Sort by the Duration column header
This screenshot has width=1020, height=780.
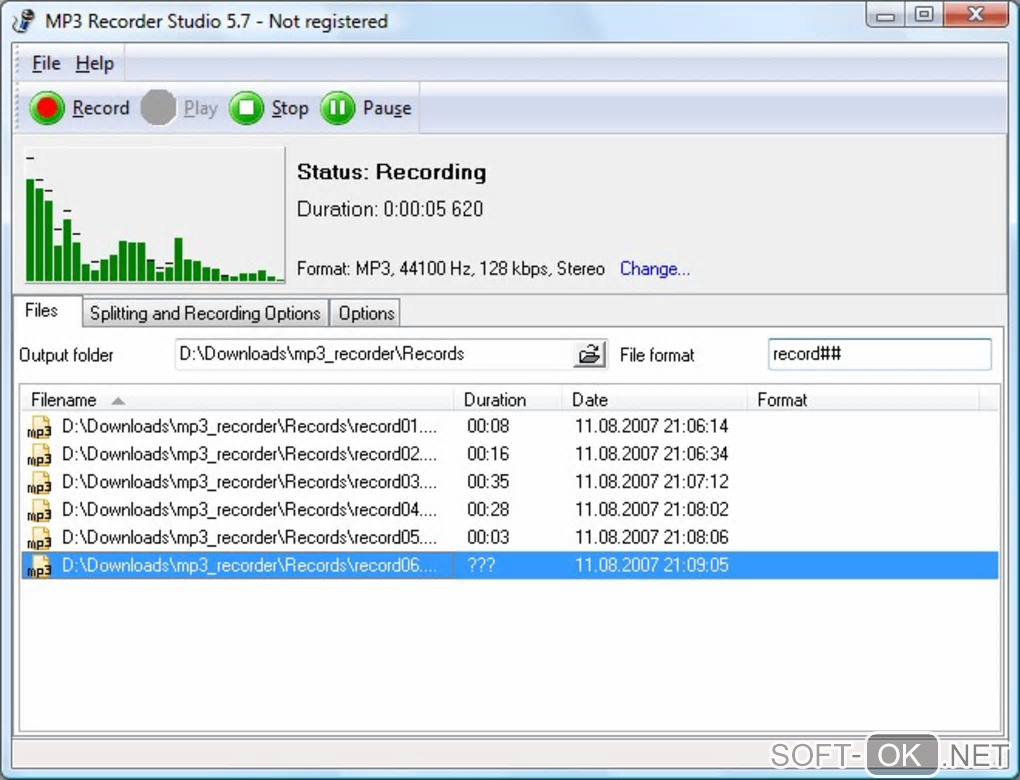507,399
